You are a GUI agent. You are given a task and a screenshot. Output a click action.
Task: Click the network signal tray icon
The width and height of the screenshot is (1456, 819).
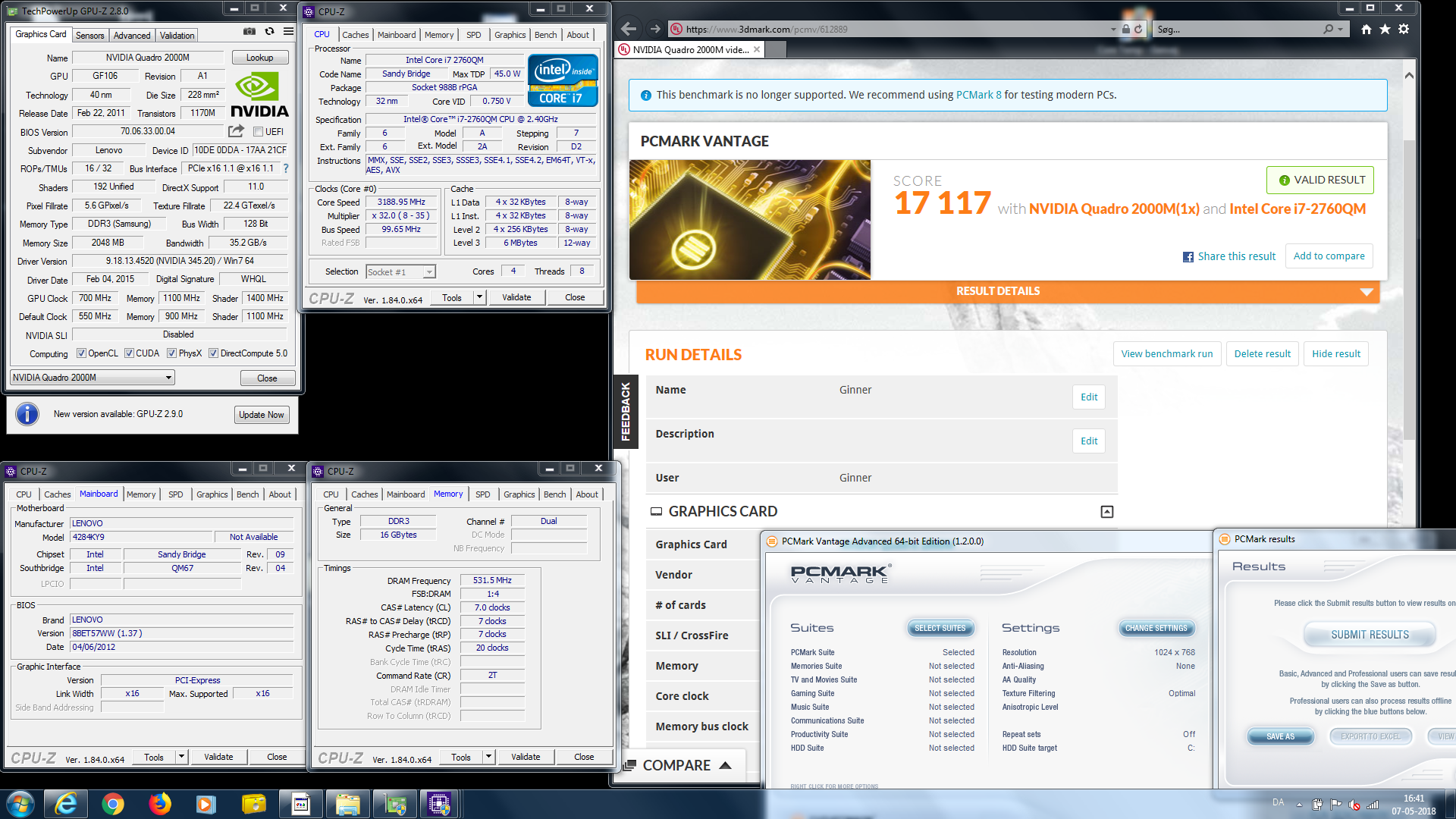[x=1372, y=805]
